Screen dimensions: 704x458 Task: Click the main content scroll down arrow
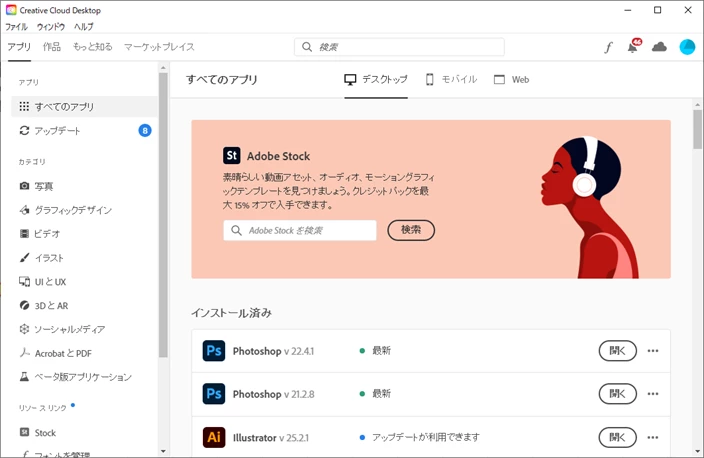(697, 451)
